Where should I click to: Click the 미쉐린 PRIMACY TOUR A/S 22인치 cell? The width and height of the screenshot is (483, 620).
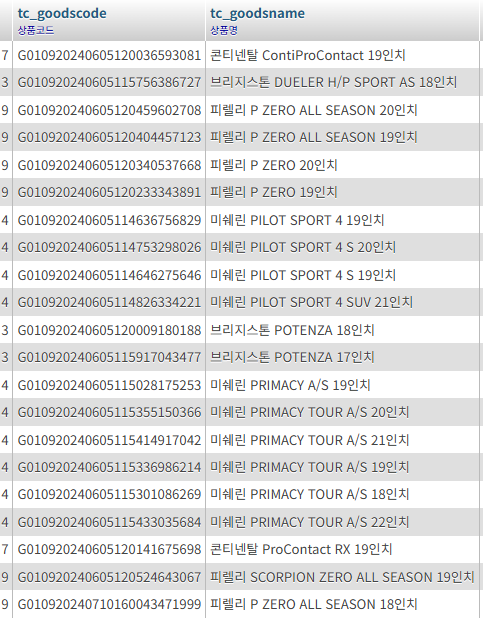click(x=342, y=522)
